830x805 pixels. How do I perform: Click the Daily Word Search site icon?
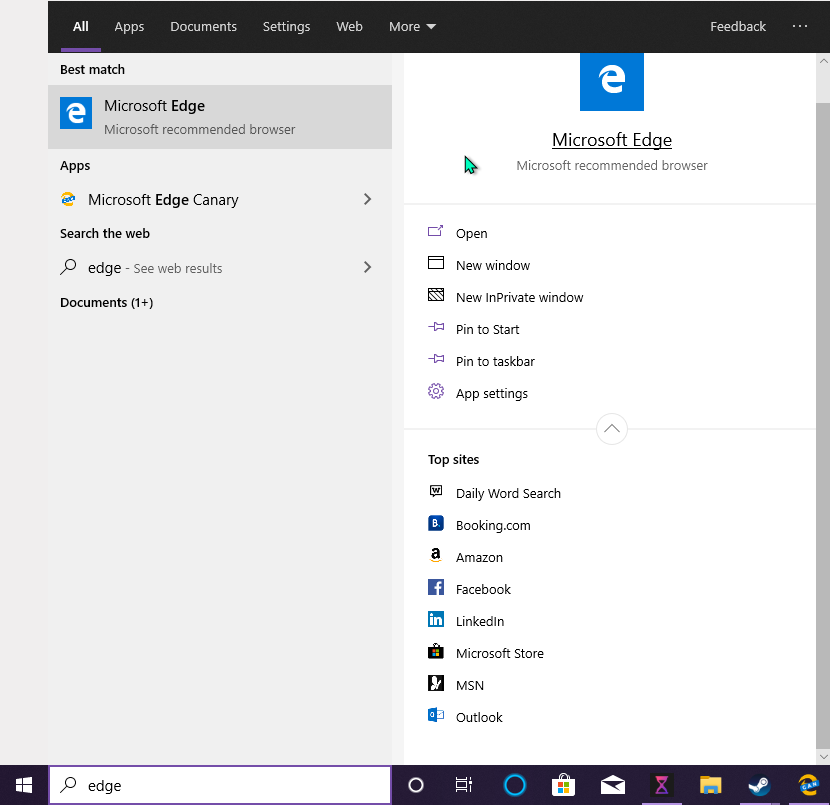tap(436, 491)
